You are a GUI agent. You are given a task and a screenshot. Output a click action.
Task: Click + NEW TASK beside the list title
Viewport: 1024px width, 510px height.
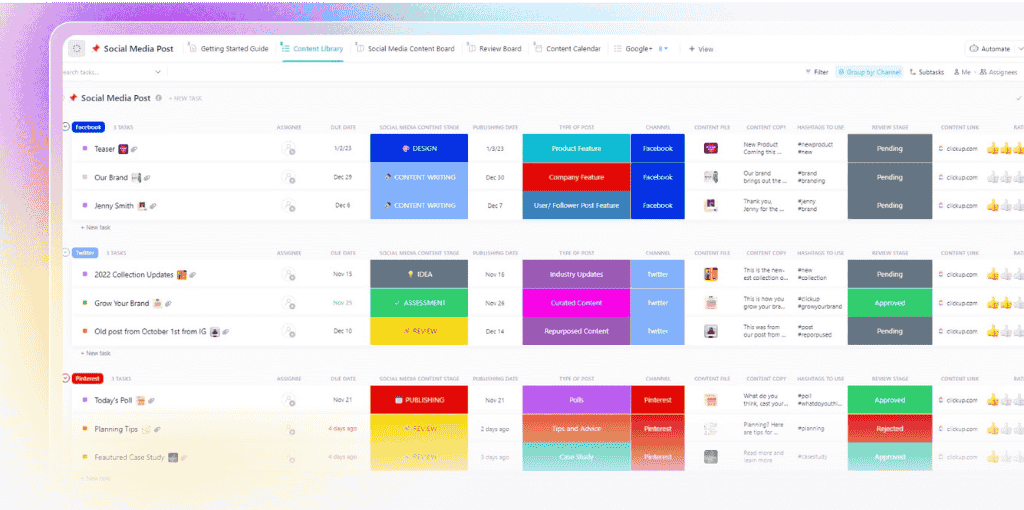[x=185, y=99]
